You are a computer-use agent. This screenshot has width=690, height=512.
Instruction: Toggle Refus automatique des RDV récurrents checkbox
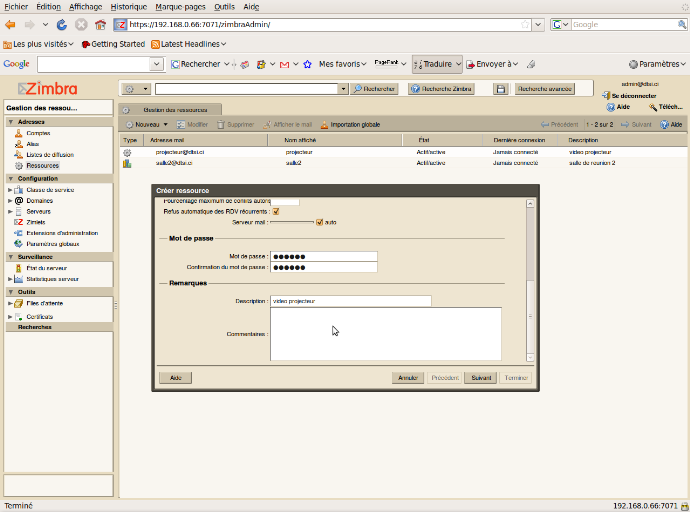click(x=276, y=211)
